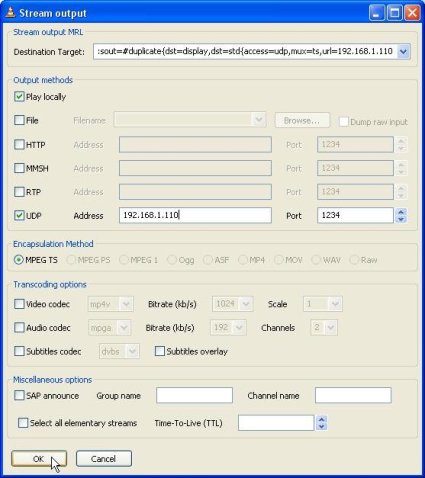Image resolution: width=425 pixels, height=478 pixels.
Task: Open the Channels dropdown
Action: click(324, 327)
